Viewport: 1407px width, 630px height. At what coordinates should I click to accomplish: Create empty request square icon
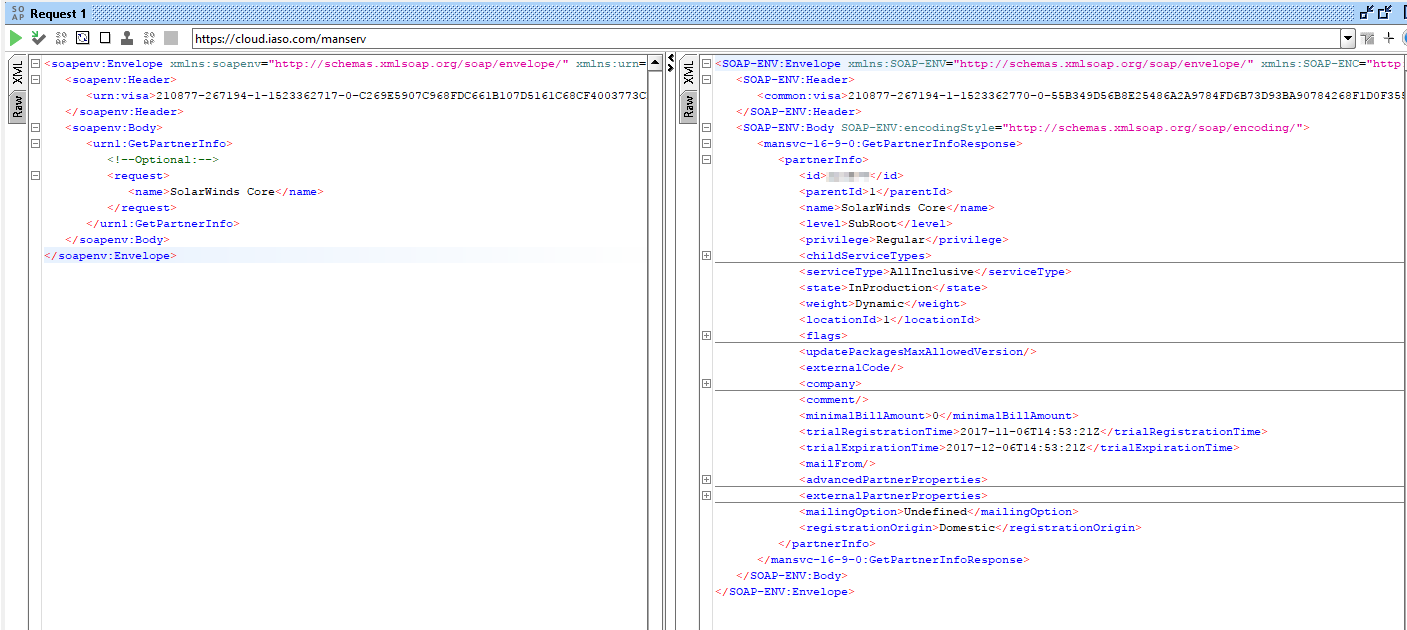(x=105, y=38)
